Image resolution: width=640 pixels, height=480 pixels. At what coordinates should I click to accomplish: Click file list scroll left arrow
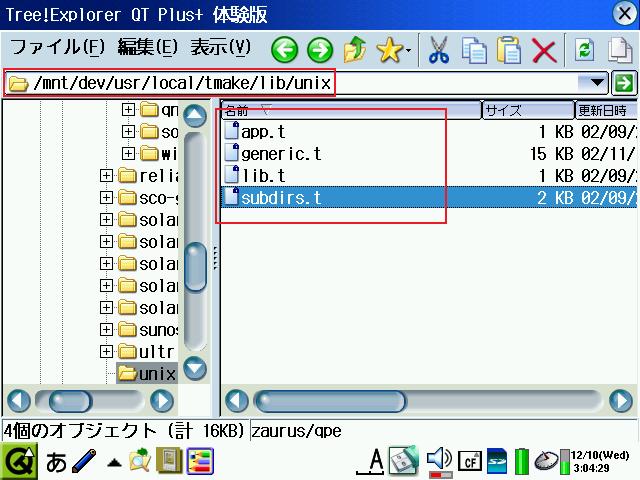pyautogui.click(x=237, y=401)
